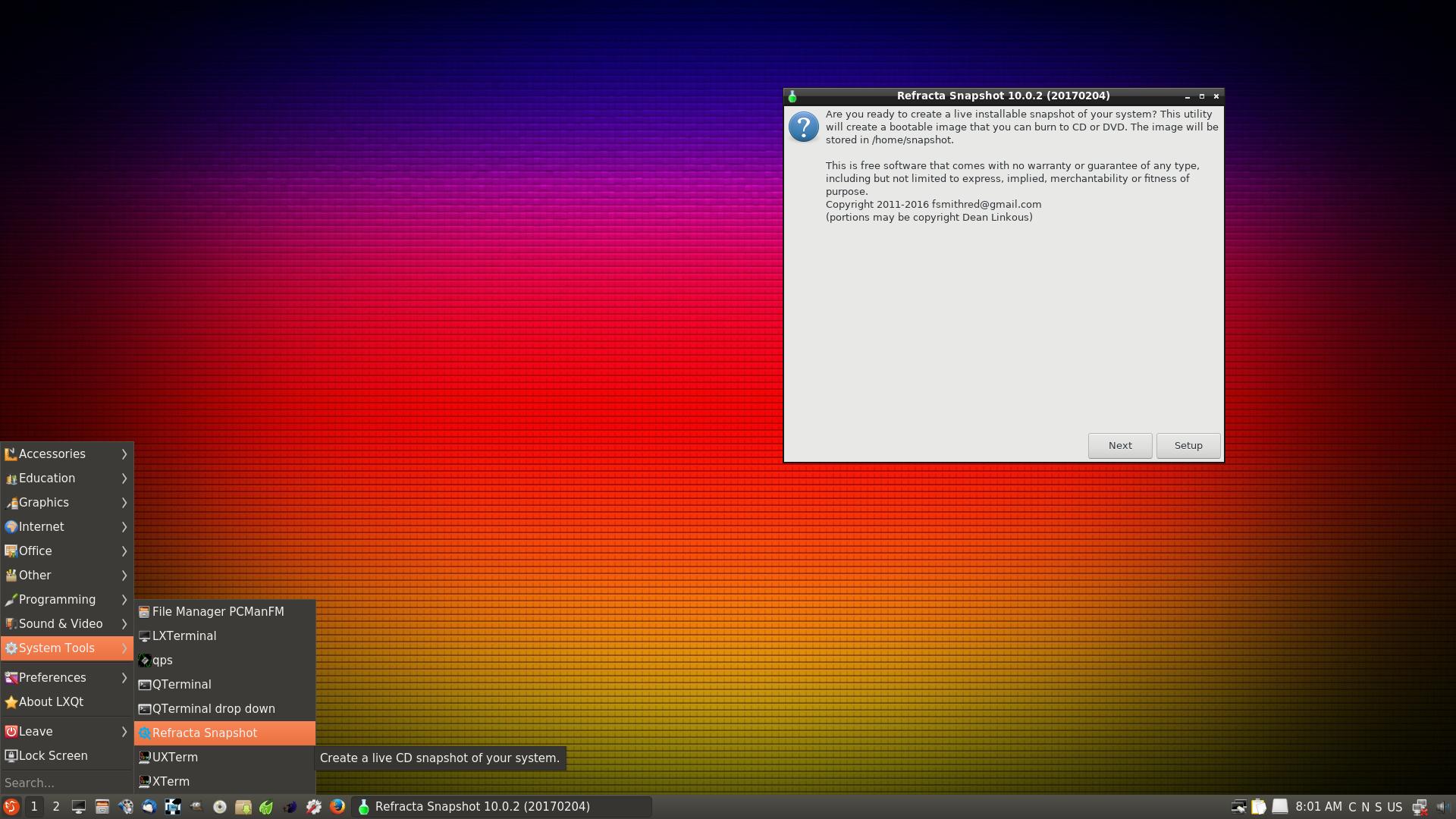Click the menu Search field
Image resolution: width=1456 pixels, height=819 pixels.
coord(67,783)
